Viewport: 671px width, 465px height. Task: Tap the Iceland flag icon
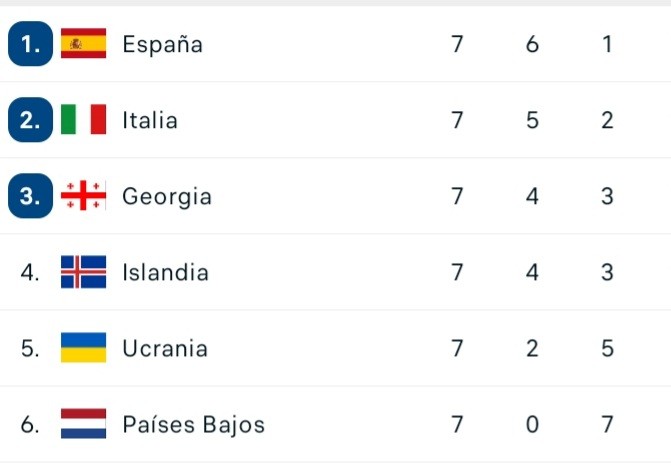(x=83, y=272)
